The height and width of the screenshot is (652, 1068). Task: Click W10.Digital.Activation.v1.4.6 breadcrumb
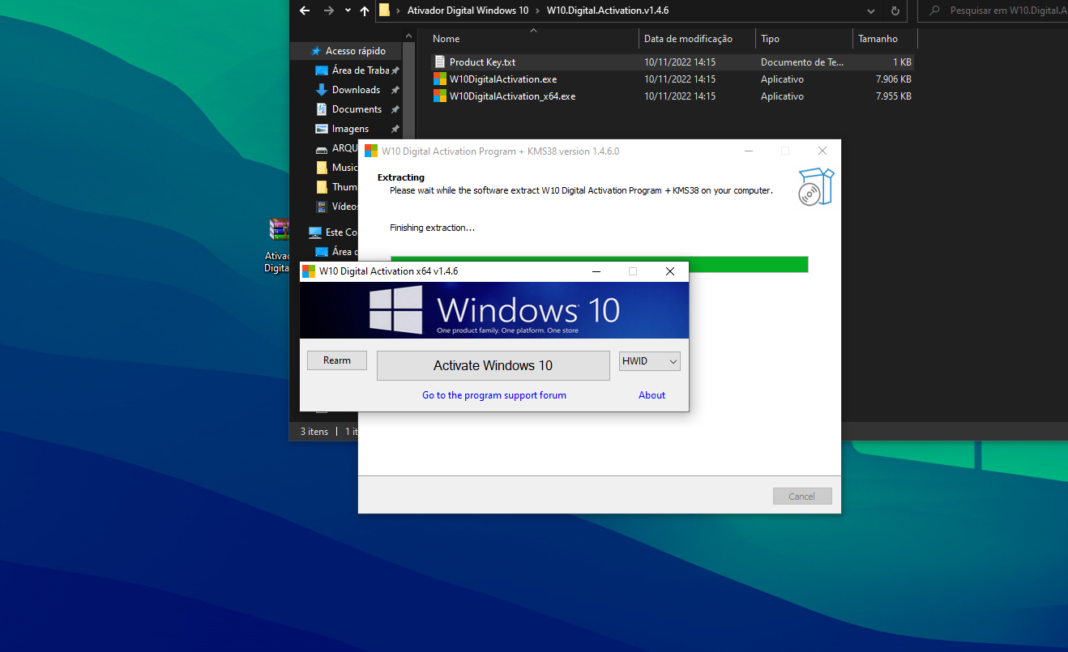(x=608, y=10)
